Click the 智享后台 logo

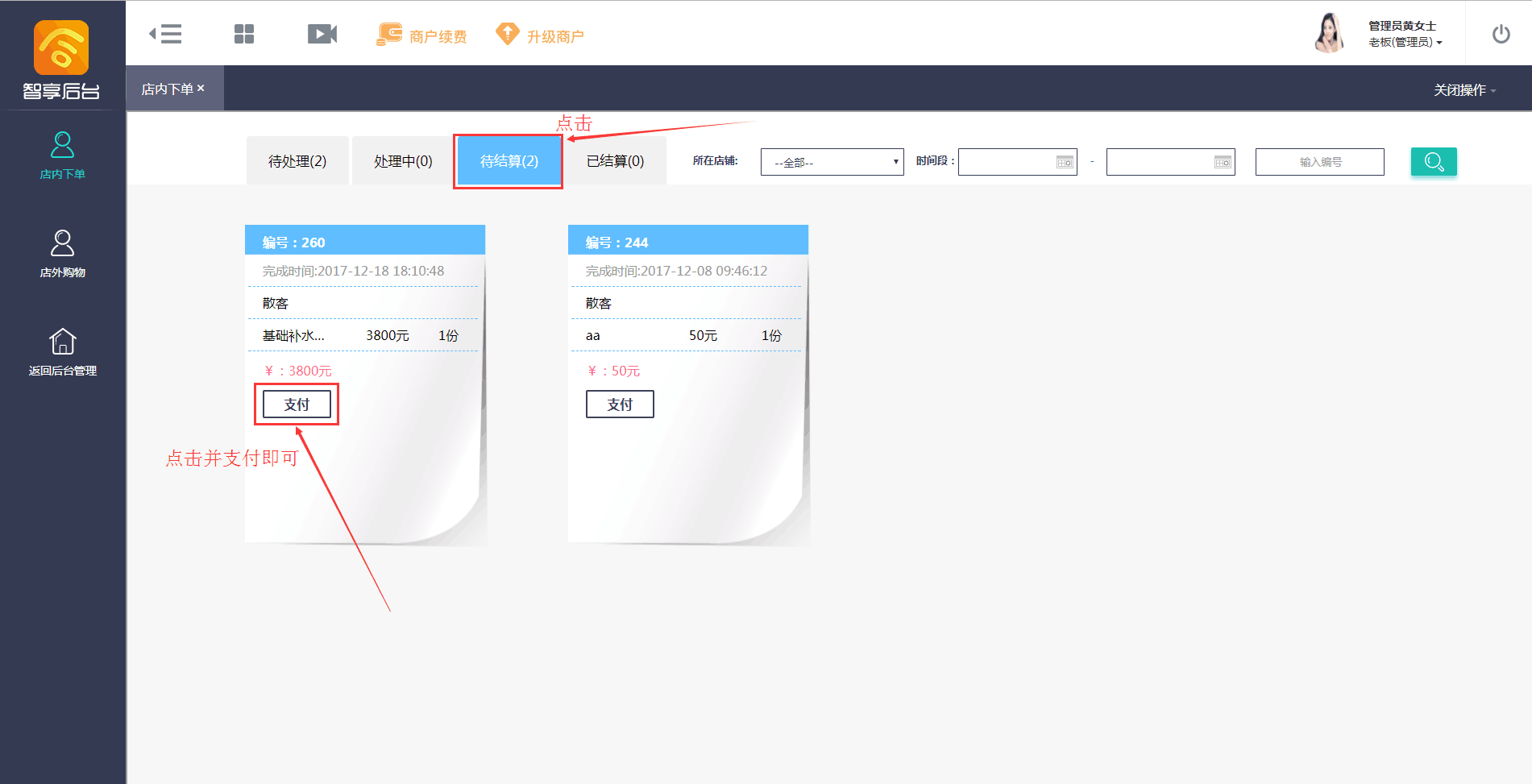(61, 60)
